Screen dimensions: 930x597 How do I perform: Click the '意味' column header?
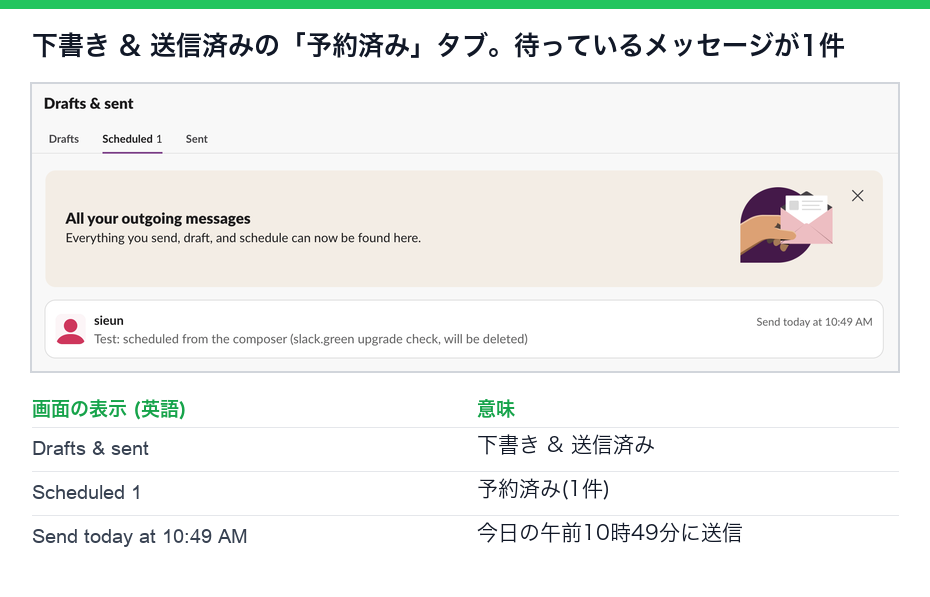496,408
